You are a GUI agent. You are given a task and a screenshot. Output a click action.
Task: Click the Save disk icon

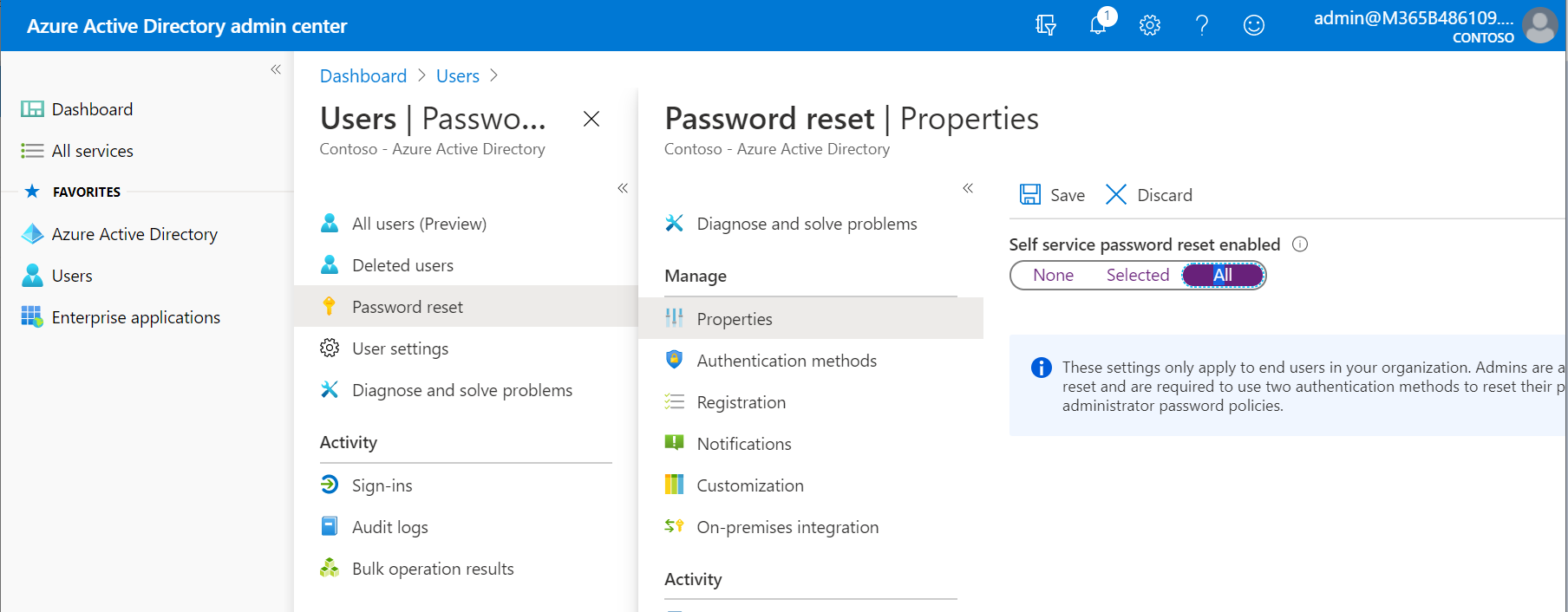tap(1030, 194)
